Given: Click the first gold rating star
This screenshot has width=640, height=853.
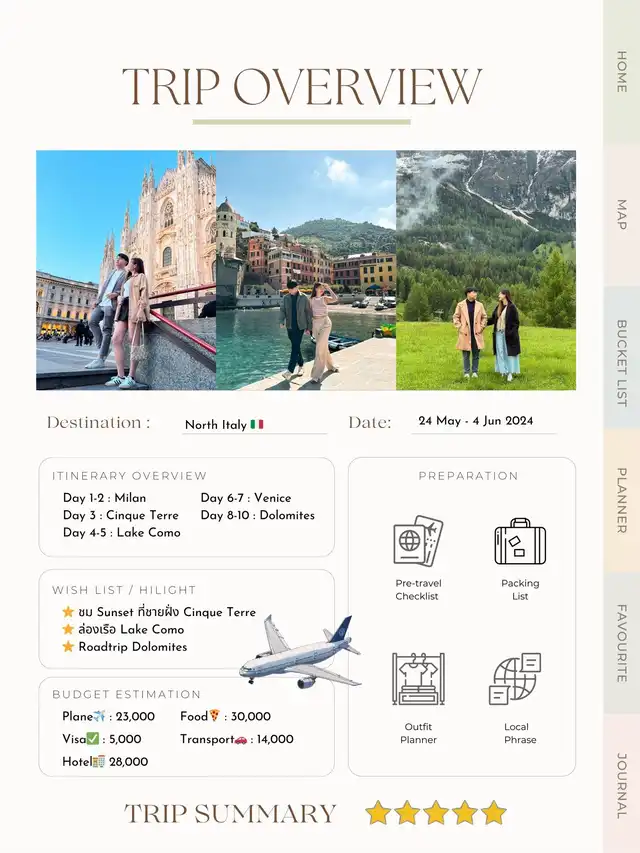Looking at the screenshot, I should pyautogui.click(x=377, y=812).
